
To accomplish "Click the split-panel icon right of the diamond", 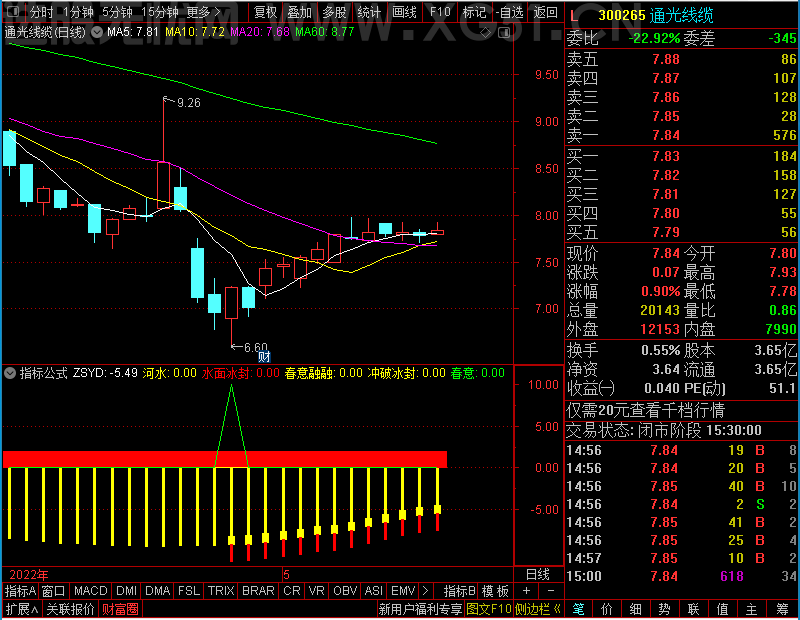I will click(504, 33).
